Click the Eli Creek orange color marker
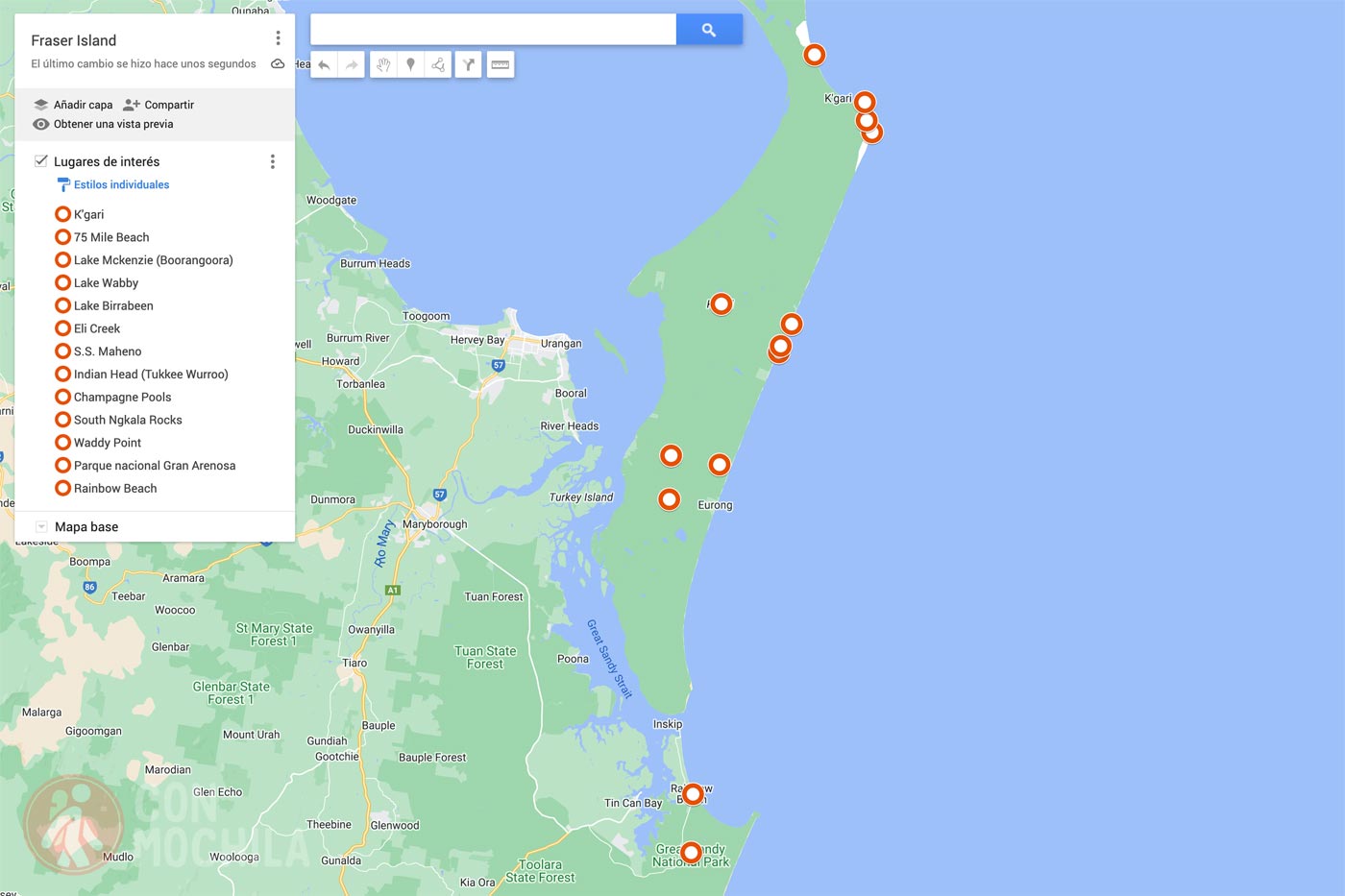Screen dimensions: 1345x896 pyautogui.click(x=62, y=328)
